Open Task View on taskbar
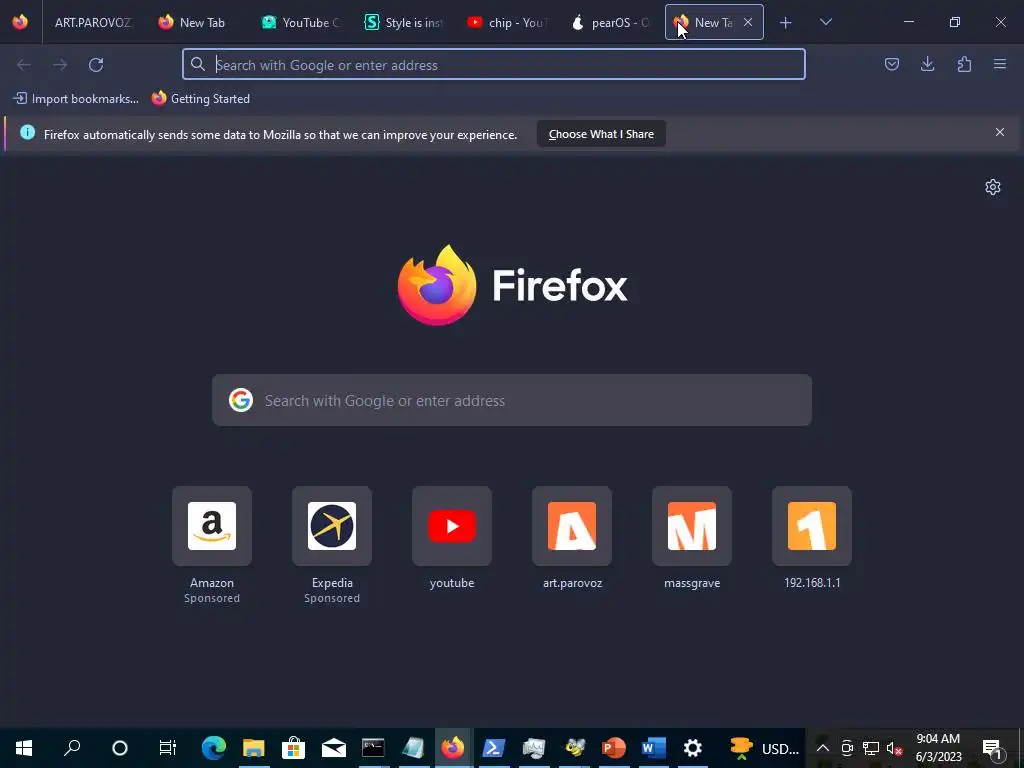Viewport: 1024px width, 768px height. tap(168, 748)
